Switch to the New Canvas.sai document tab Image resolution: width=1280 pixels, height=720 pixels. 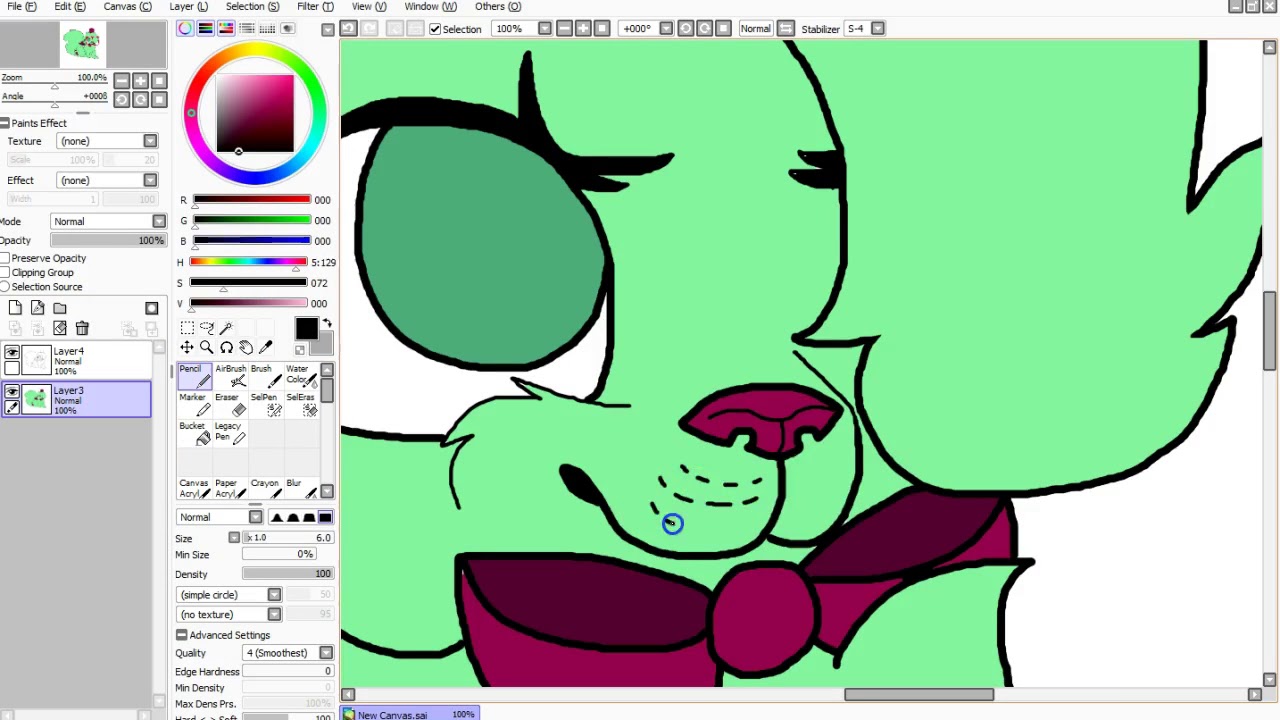pos(411,714)
